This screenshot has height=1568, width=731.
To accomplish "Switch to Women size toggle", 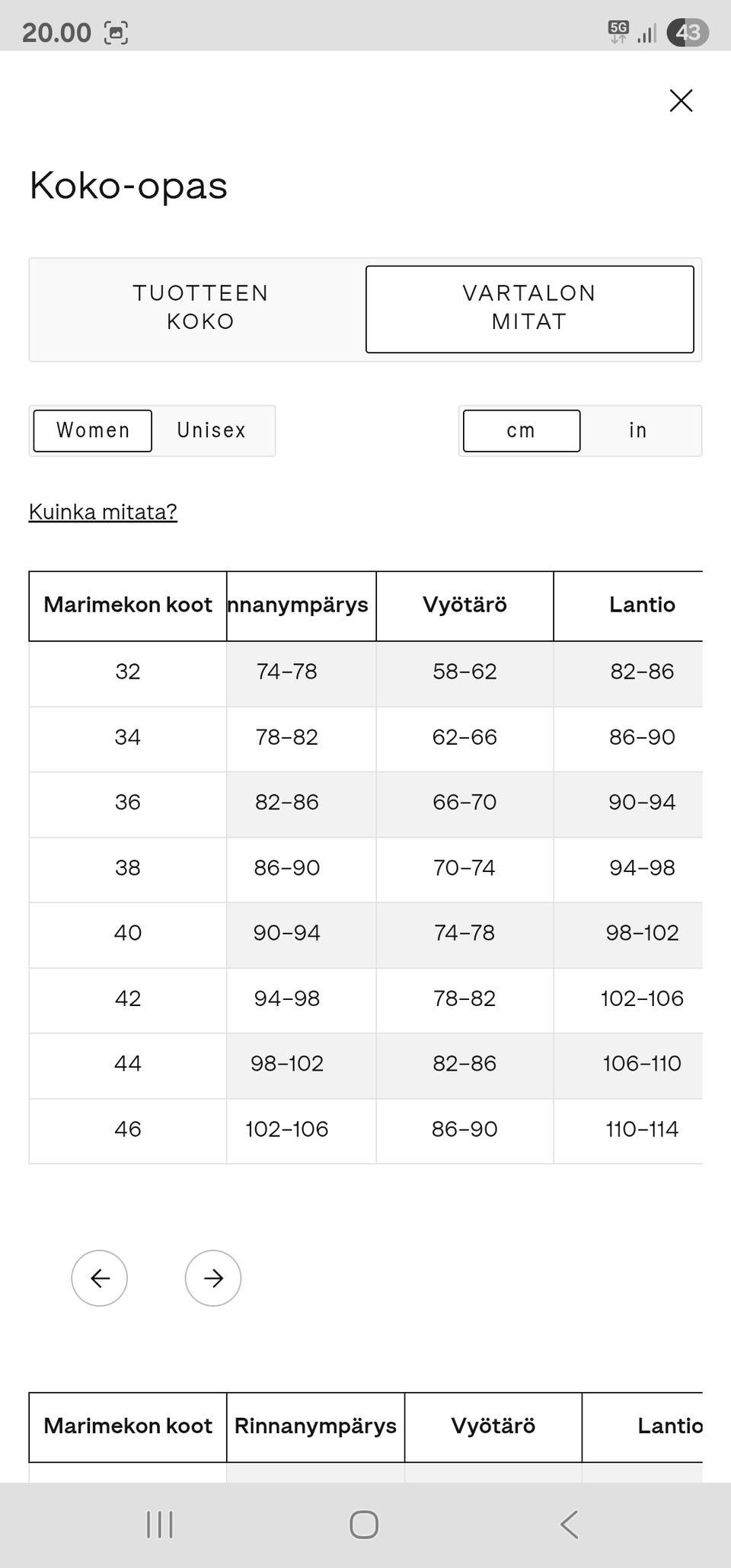I will (93, 430).
